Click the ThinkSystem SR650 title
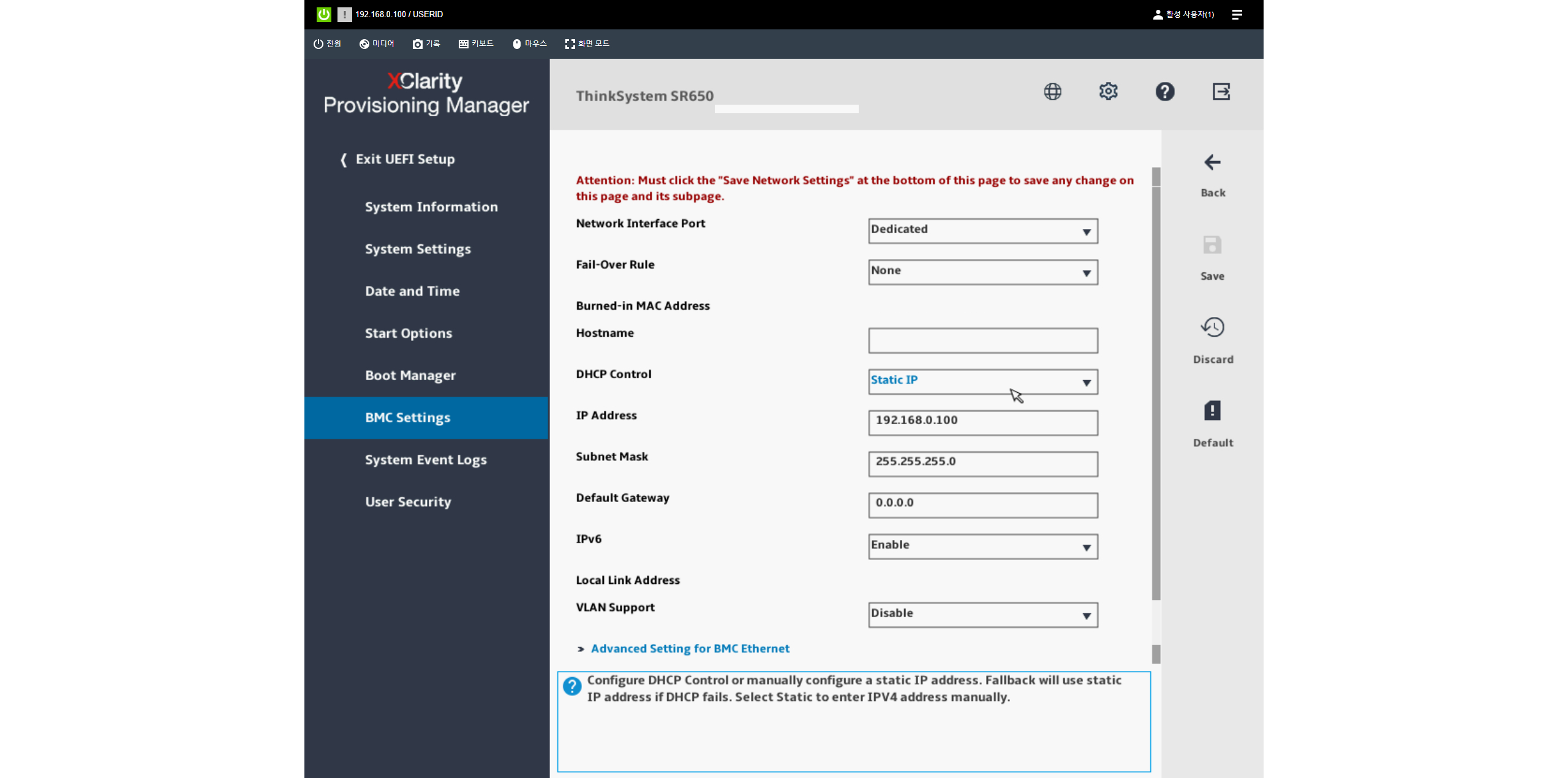Image resolution: width=1568 pixels, height=778 pixels. (x=644, y=96)
